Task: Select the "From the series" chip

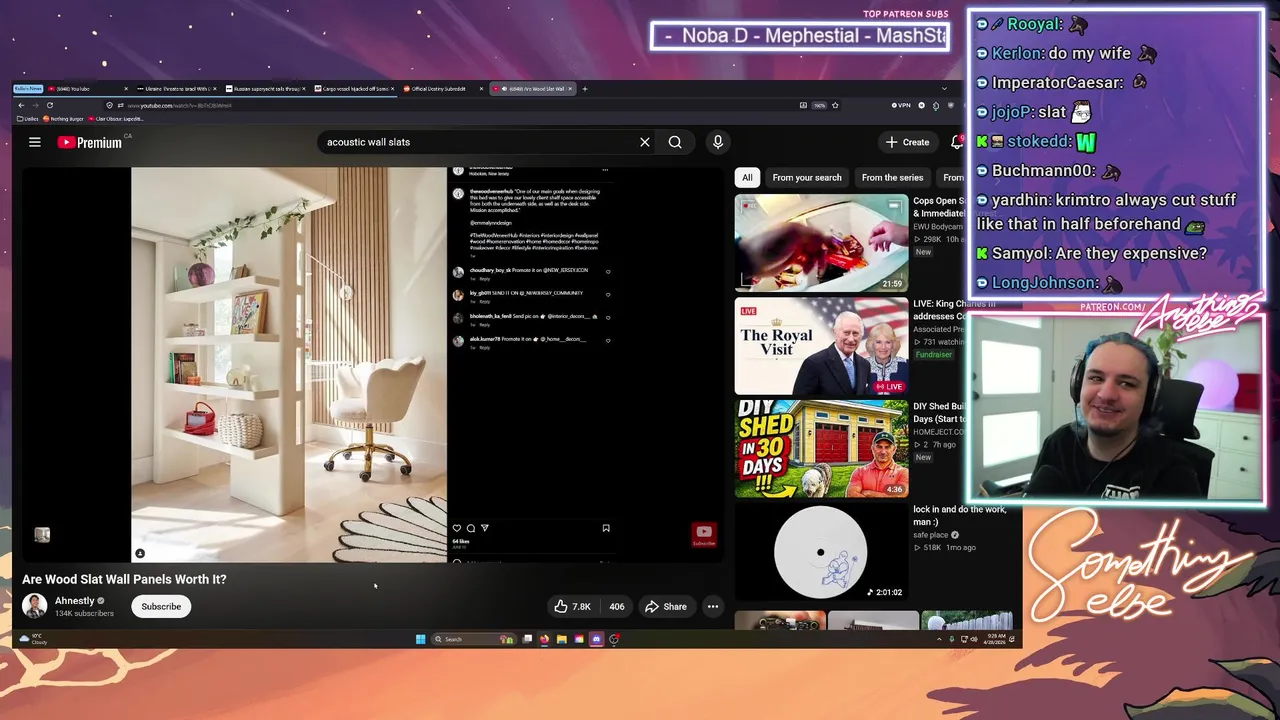Action: pyautogui.click(x=892, y=177)
